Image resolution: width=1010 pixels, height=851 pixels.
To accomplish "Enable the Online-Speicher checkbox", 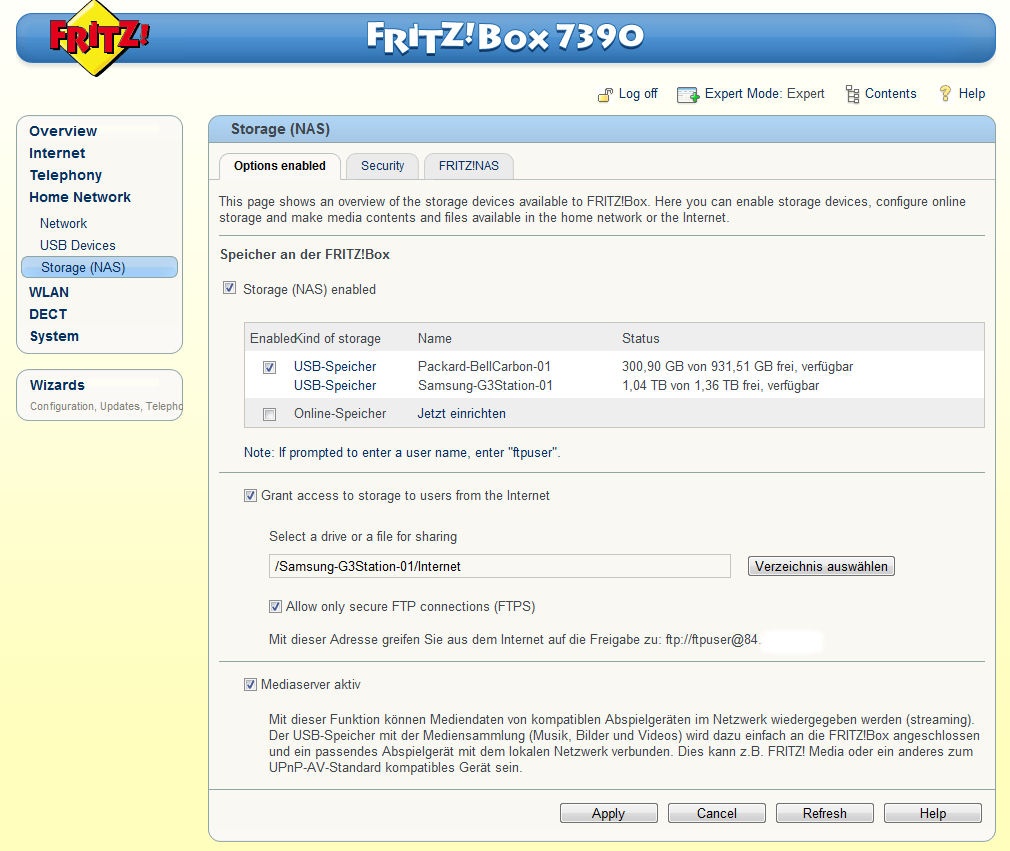I will coord(269,414).
